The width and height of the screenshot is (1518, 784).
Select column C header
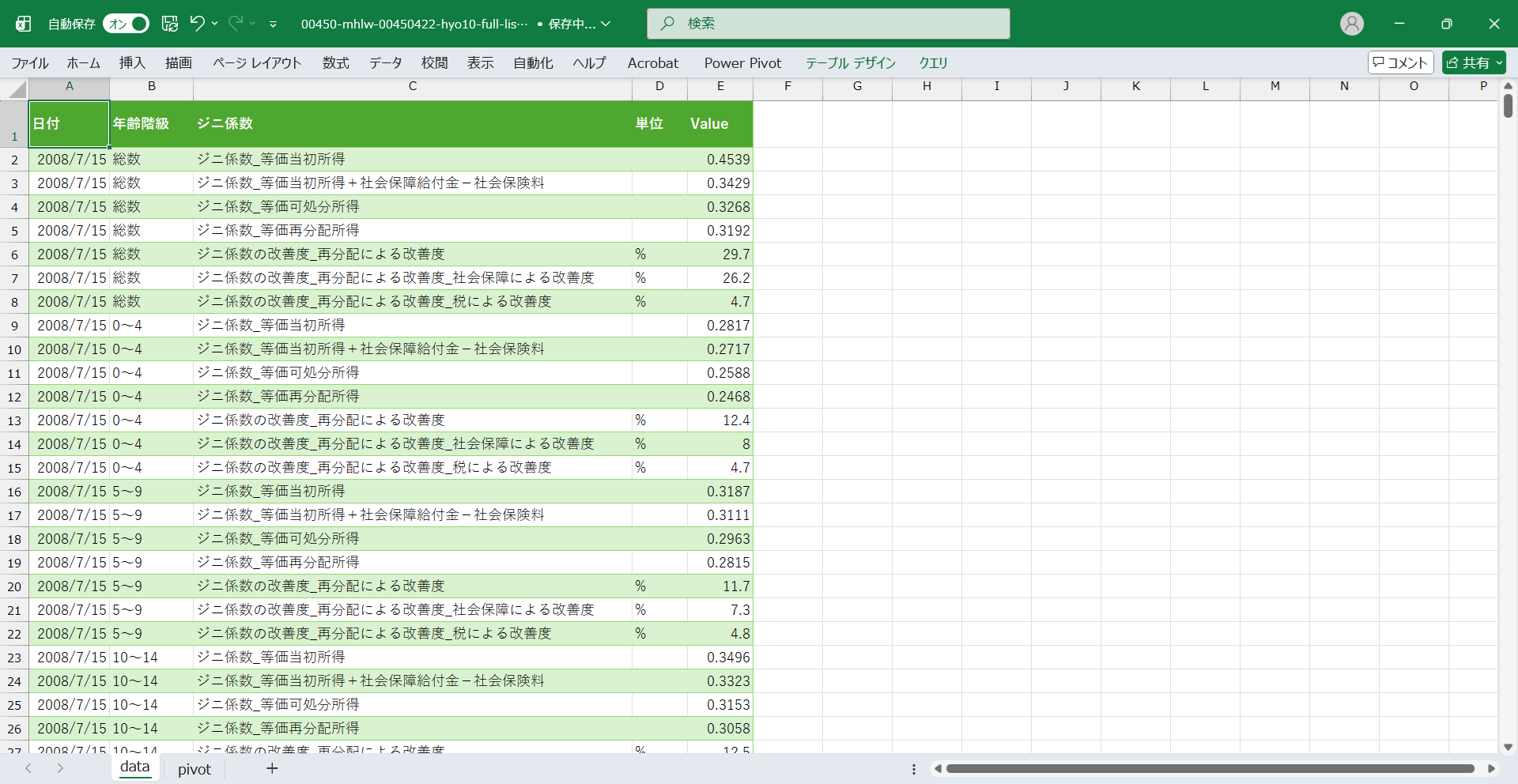(x=412, y=86)
